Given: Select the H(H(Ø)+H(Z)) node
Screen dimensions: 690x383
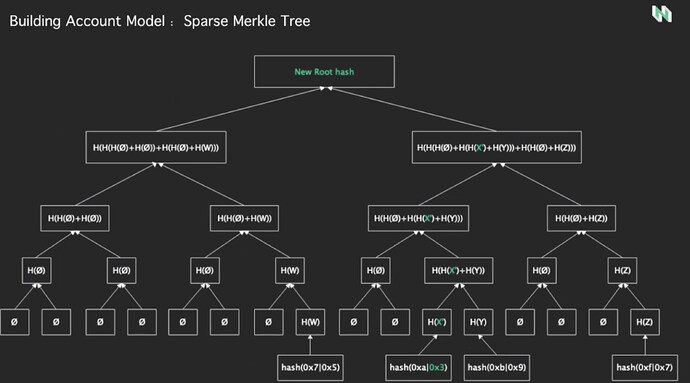Looking at the screenshot, I should (x=581, y=218).
